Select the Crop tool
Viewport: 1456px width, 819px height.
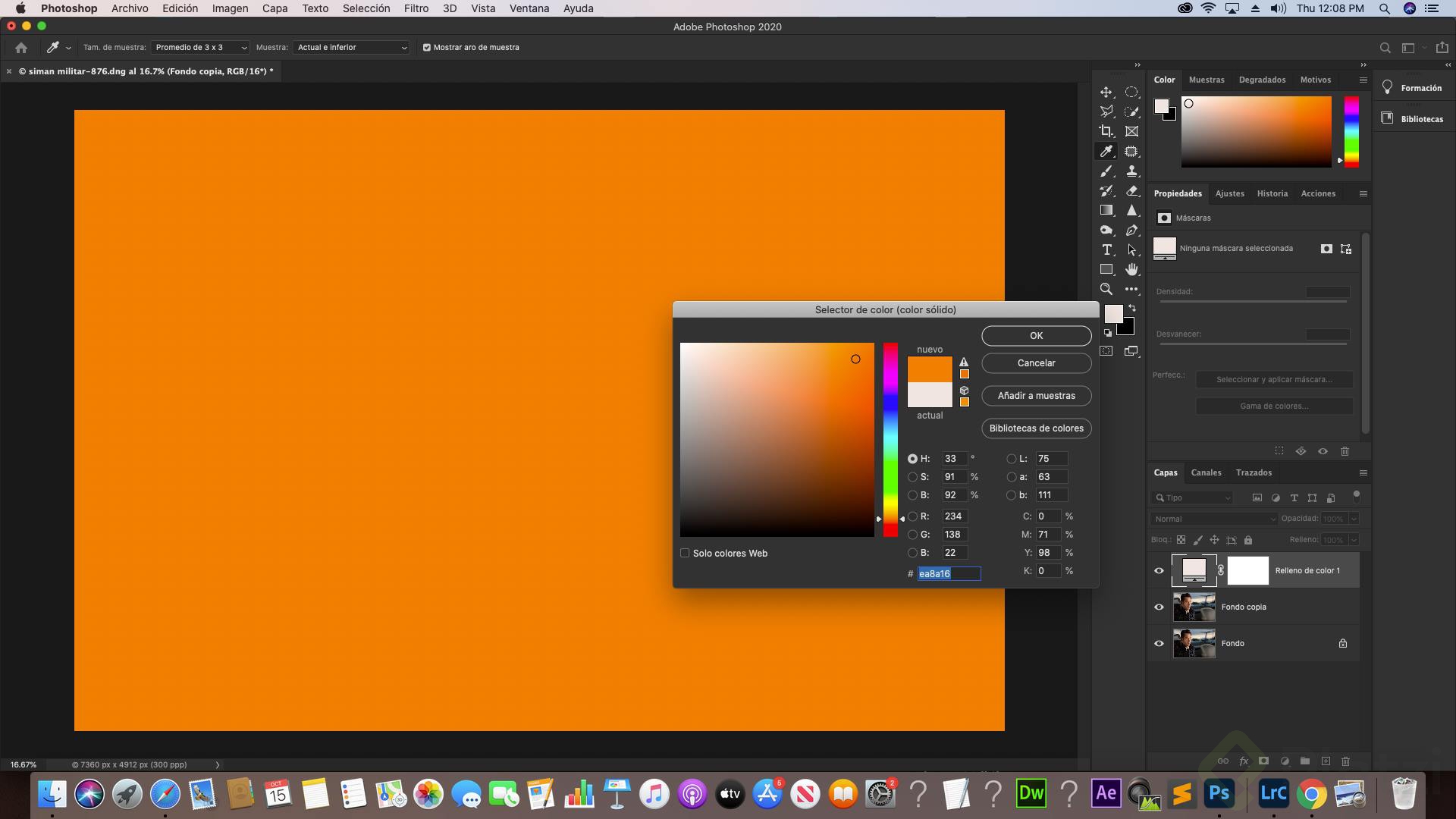coord(1106,131)
